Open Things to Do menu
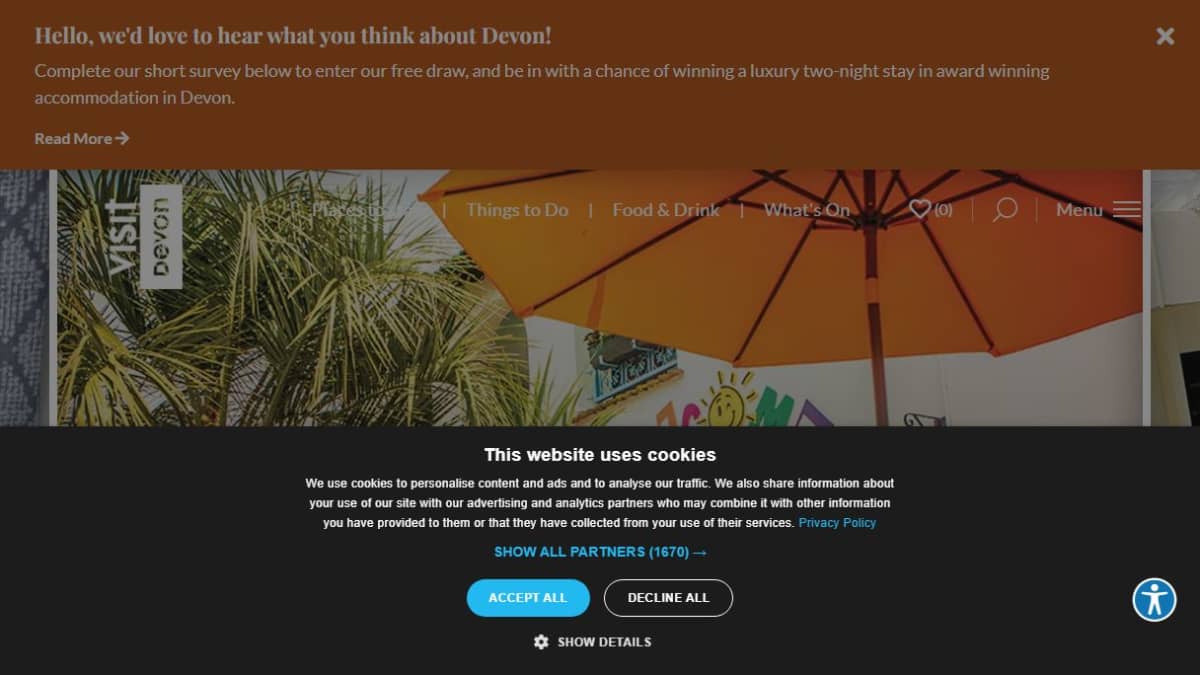 [517, 210]
